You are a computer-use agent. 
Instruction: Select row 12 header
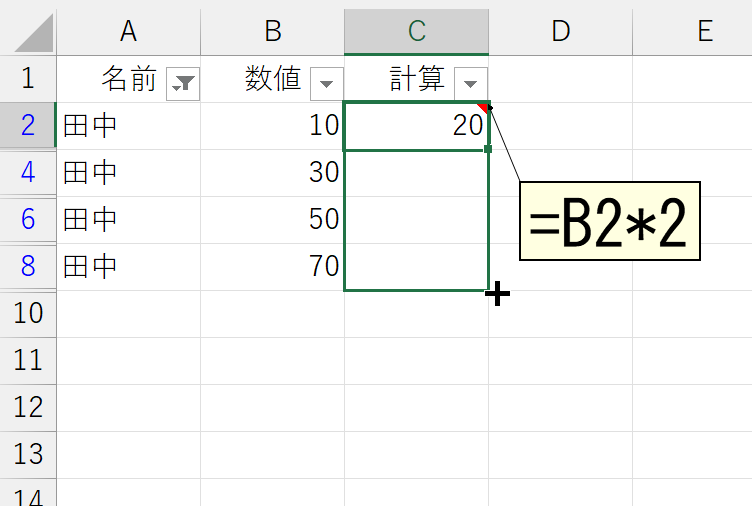coord(28,407)
